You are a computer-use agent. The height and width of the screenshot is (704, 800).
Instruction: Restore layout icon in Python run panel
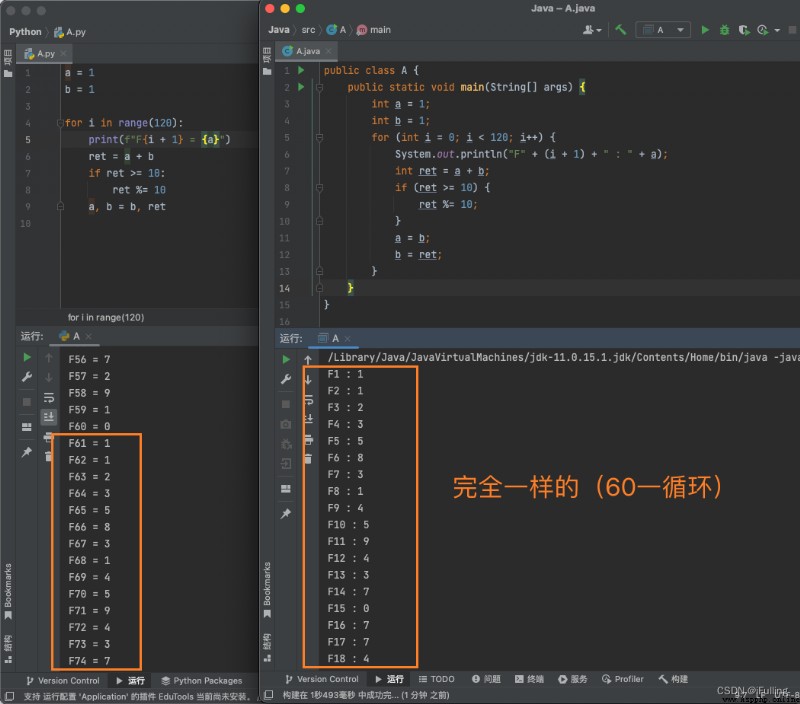(27, 426)
